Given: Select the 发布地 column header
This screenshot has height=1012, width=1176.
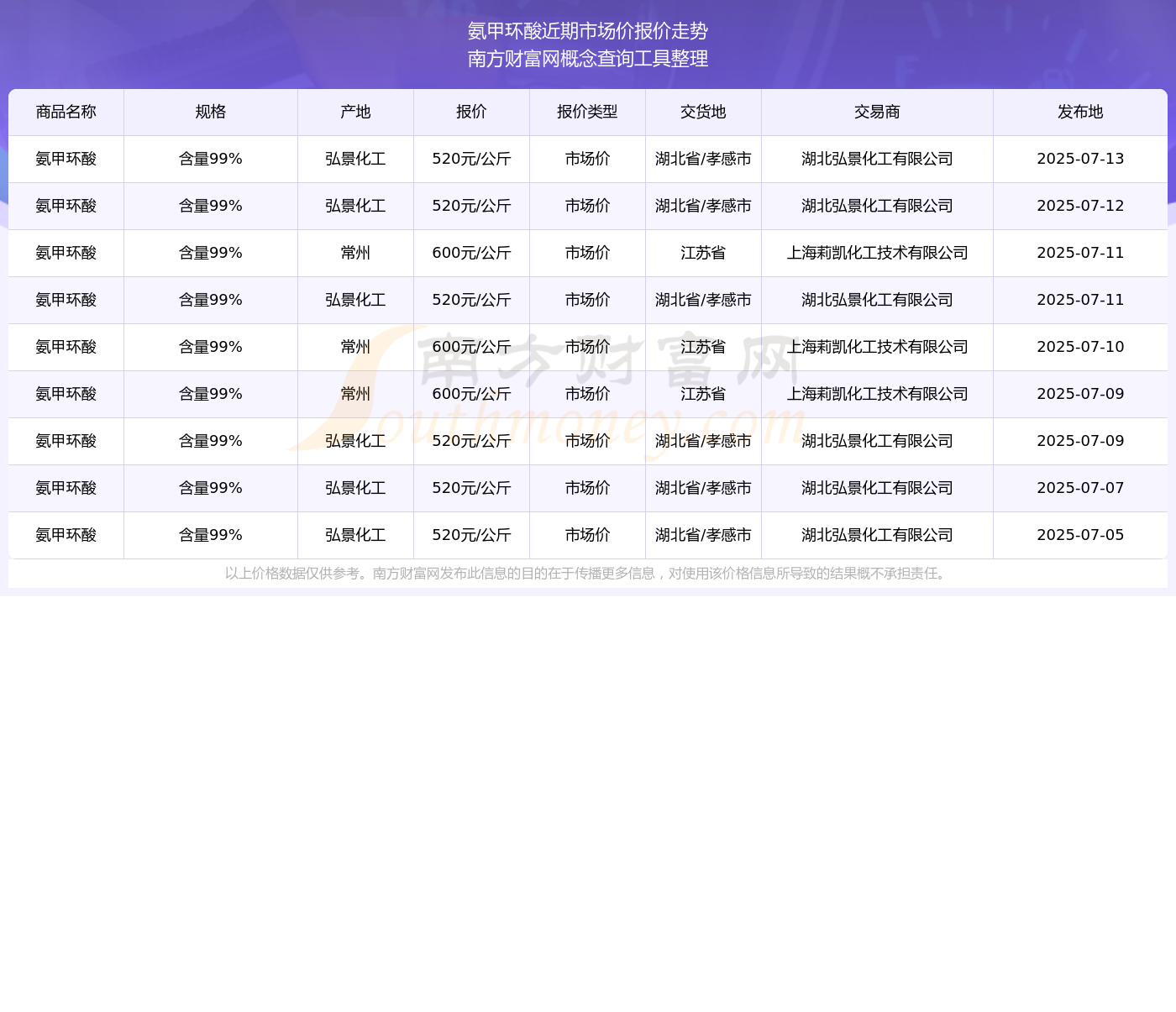Looking at the screenshot, I should 1080,113.
